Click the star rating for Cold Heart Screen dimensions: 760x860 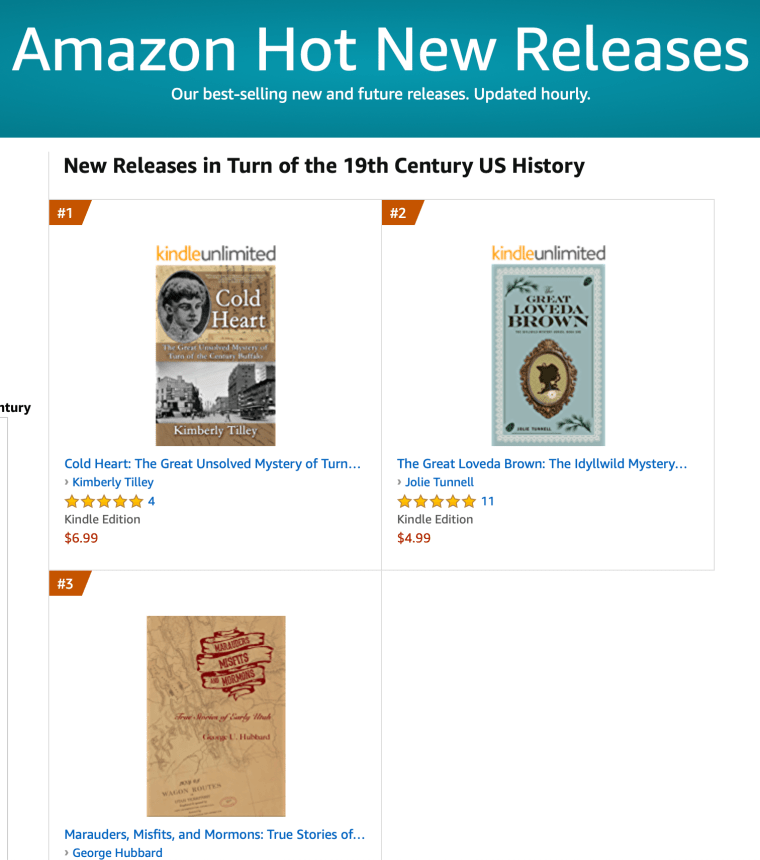click(x=104, y=501)
